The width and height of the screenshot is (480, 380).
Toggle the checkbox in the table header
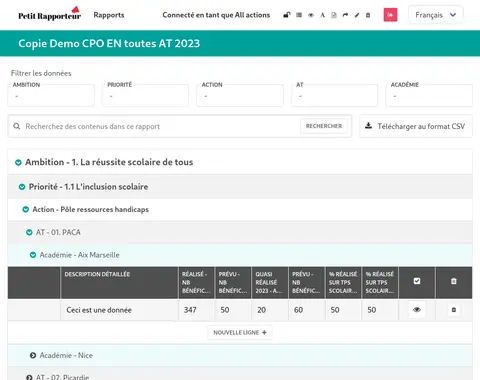coord(417,281)
